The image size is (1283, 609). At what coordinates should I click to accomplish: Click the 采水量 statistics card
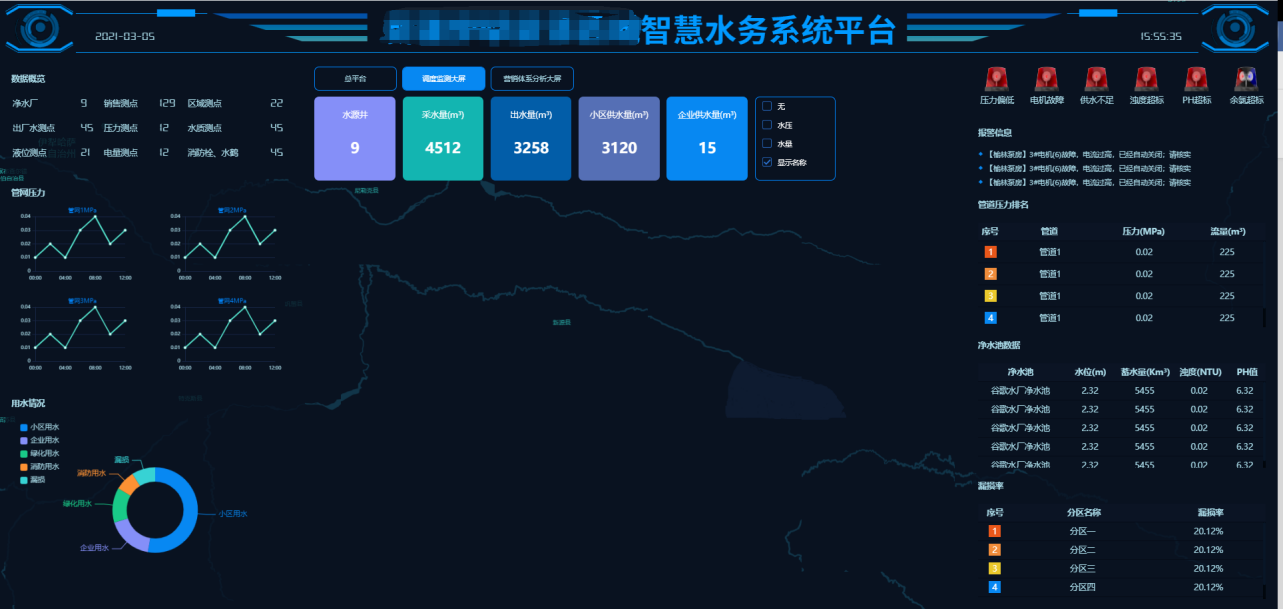[443, 138]
